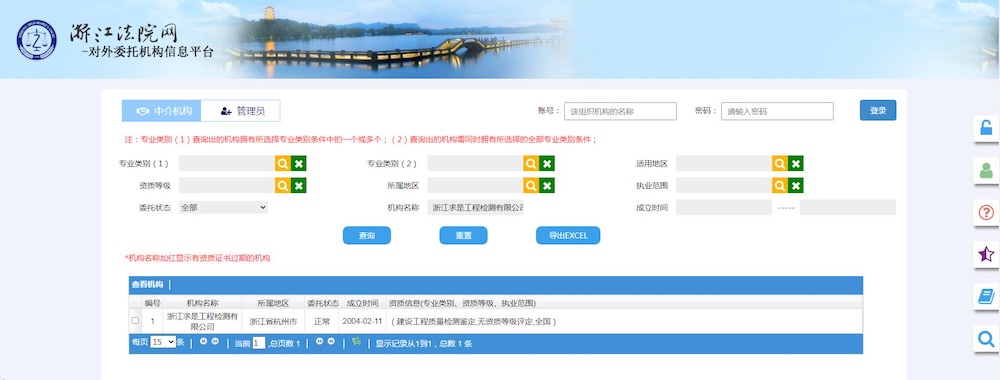This screenshot has width=1000, height=380.
Task: Open search picker for 所属地区
Action: tap(531, 186)
